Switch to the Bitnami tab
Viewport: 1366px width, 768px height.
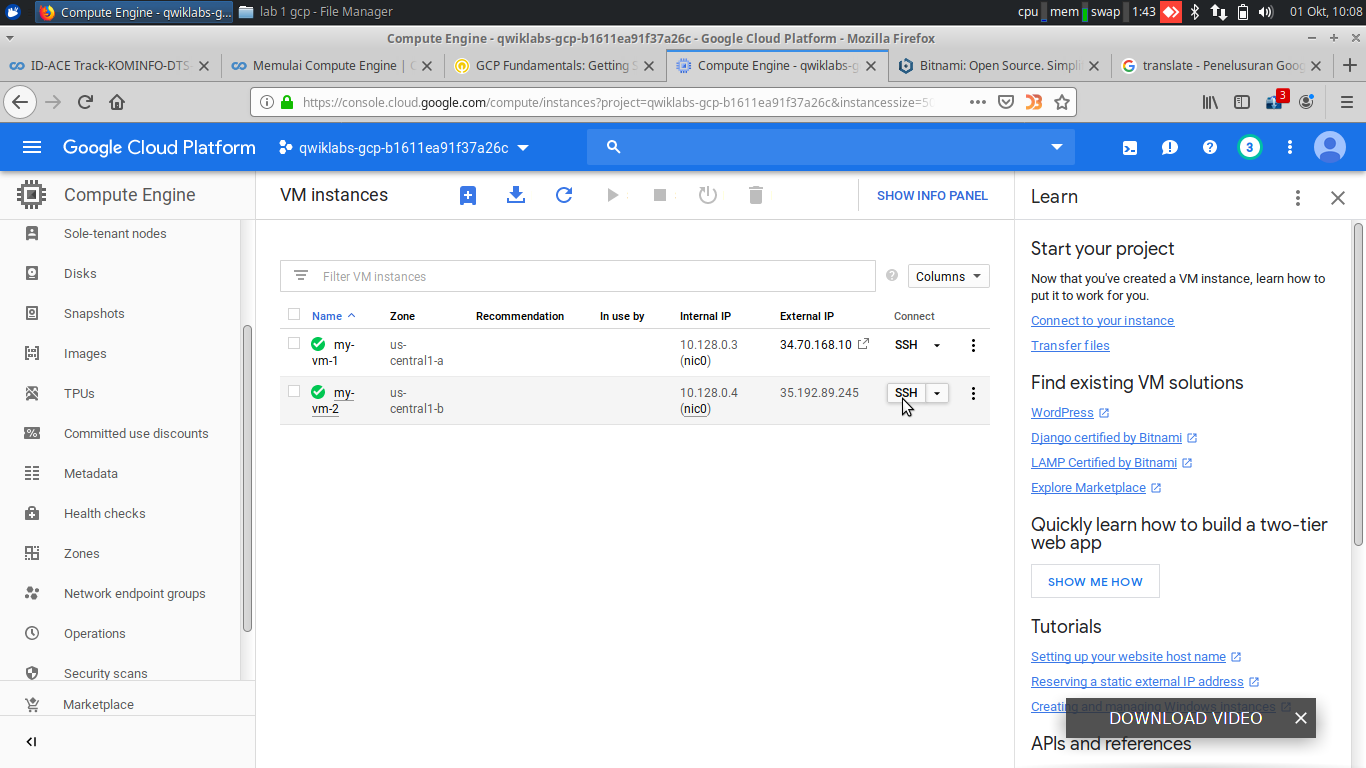(999, 66)
